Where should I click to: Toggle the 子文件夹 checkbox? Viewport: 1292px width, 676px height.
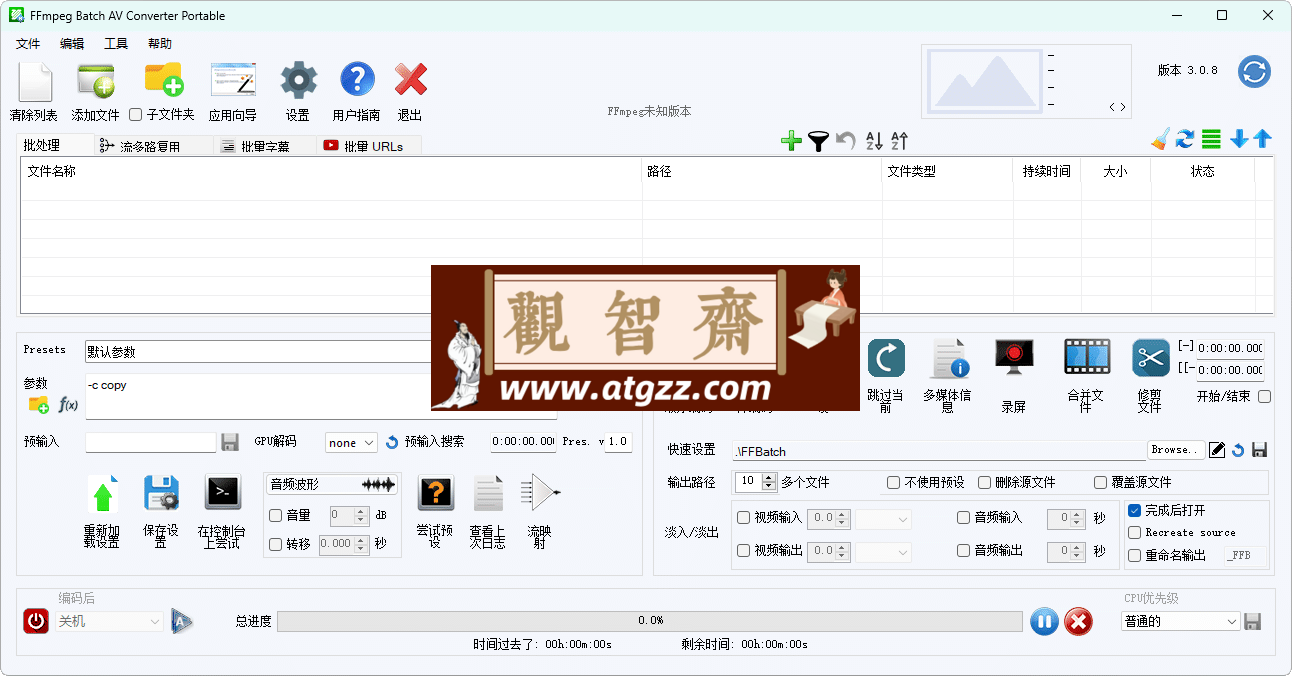coord(136,114)
